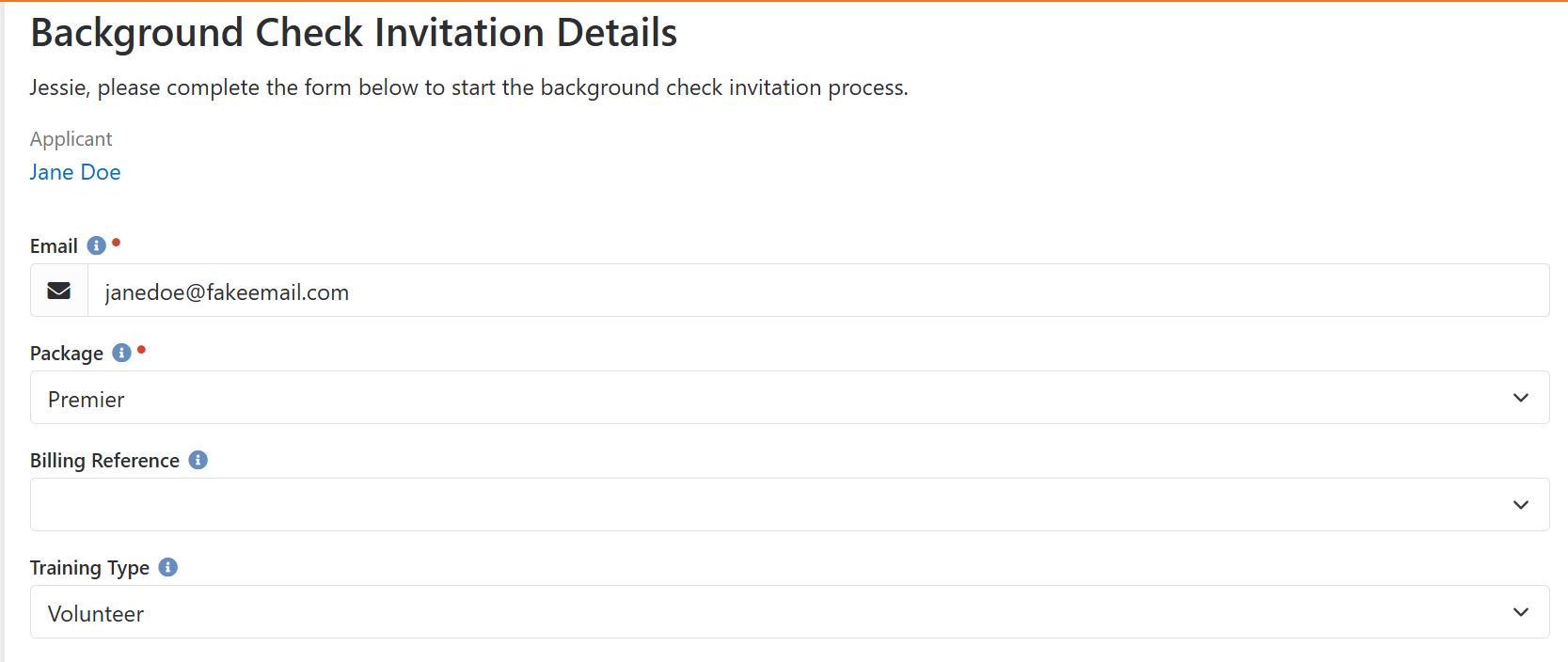The height and width of the screenshot is (662, 1568).
Task: Click the red required dot next to Email
Action: coord(117,243)
